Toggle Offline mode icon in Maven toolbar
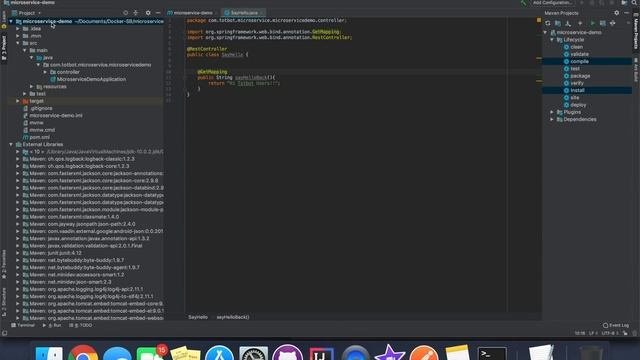Viewport: 640px width, 360px height. tap(613, 23)
